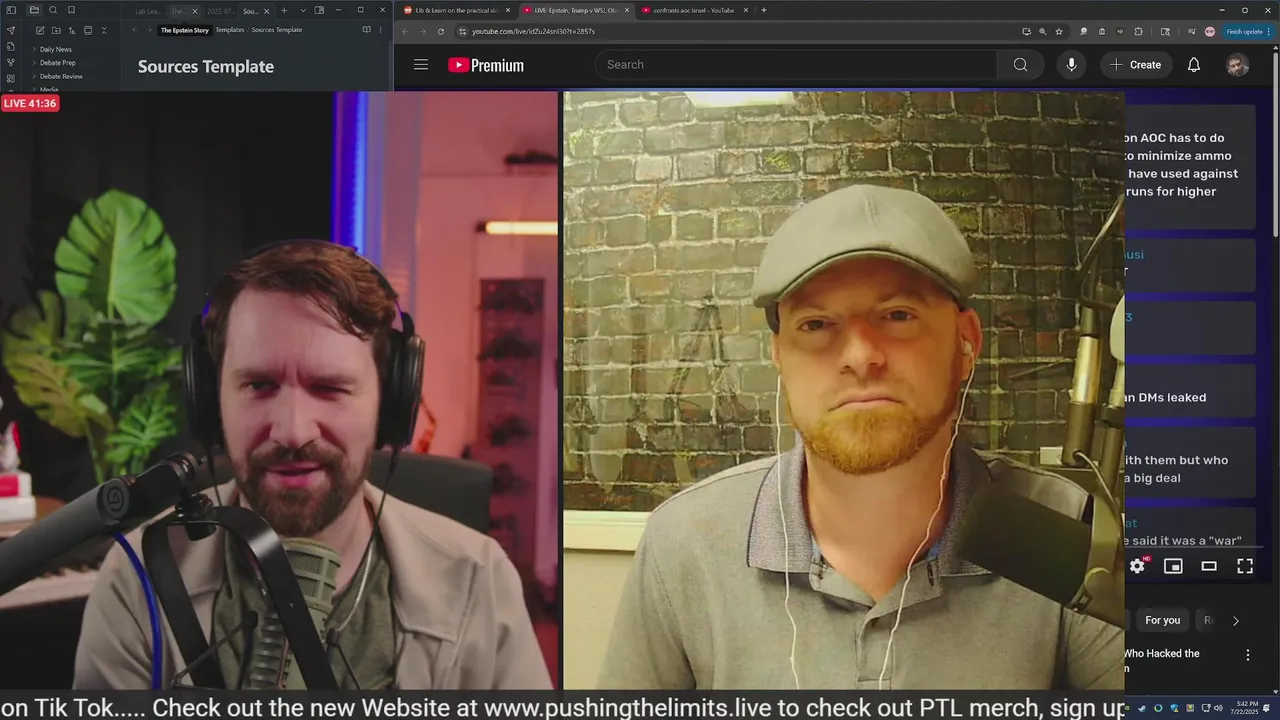The height and width of the screenshot is (720, 1280).
Task: Click the LIVE 41:36 indicator badge
Action: [30, 103]
